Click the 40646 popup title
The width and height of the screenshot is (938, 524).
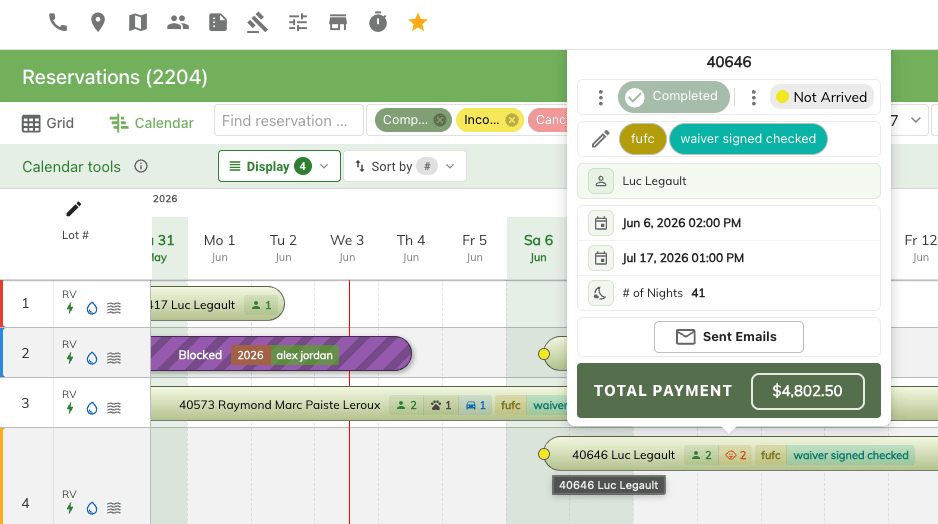pos(729,62)
